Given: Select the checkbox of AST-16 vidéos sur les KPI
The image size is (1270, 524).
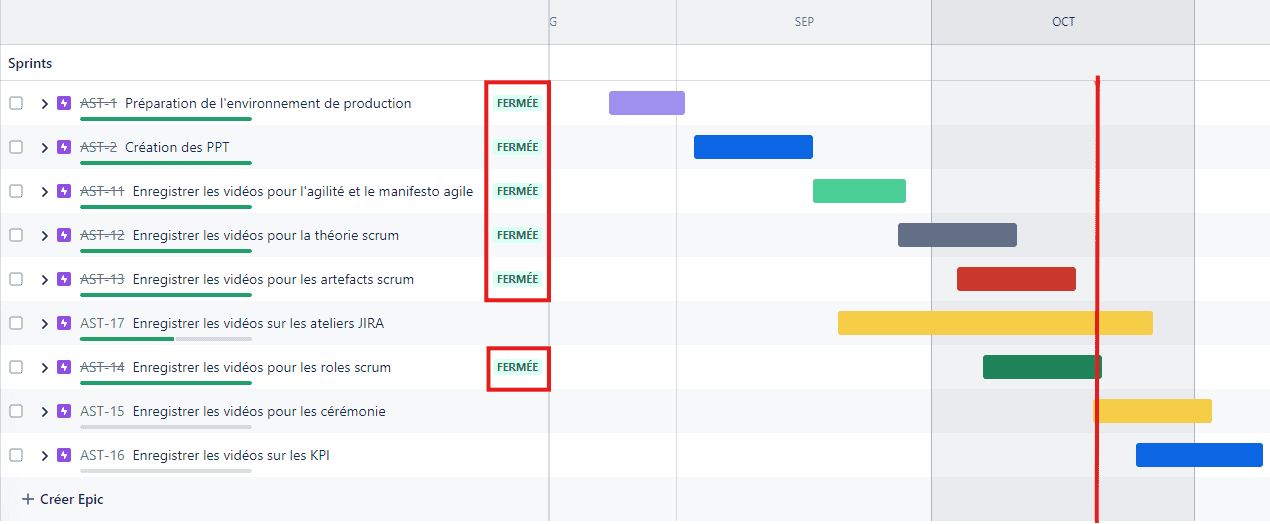Looking at the screenshot, I should tap(16, 455).
